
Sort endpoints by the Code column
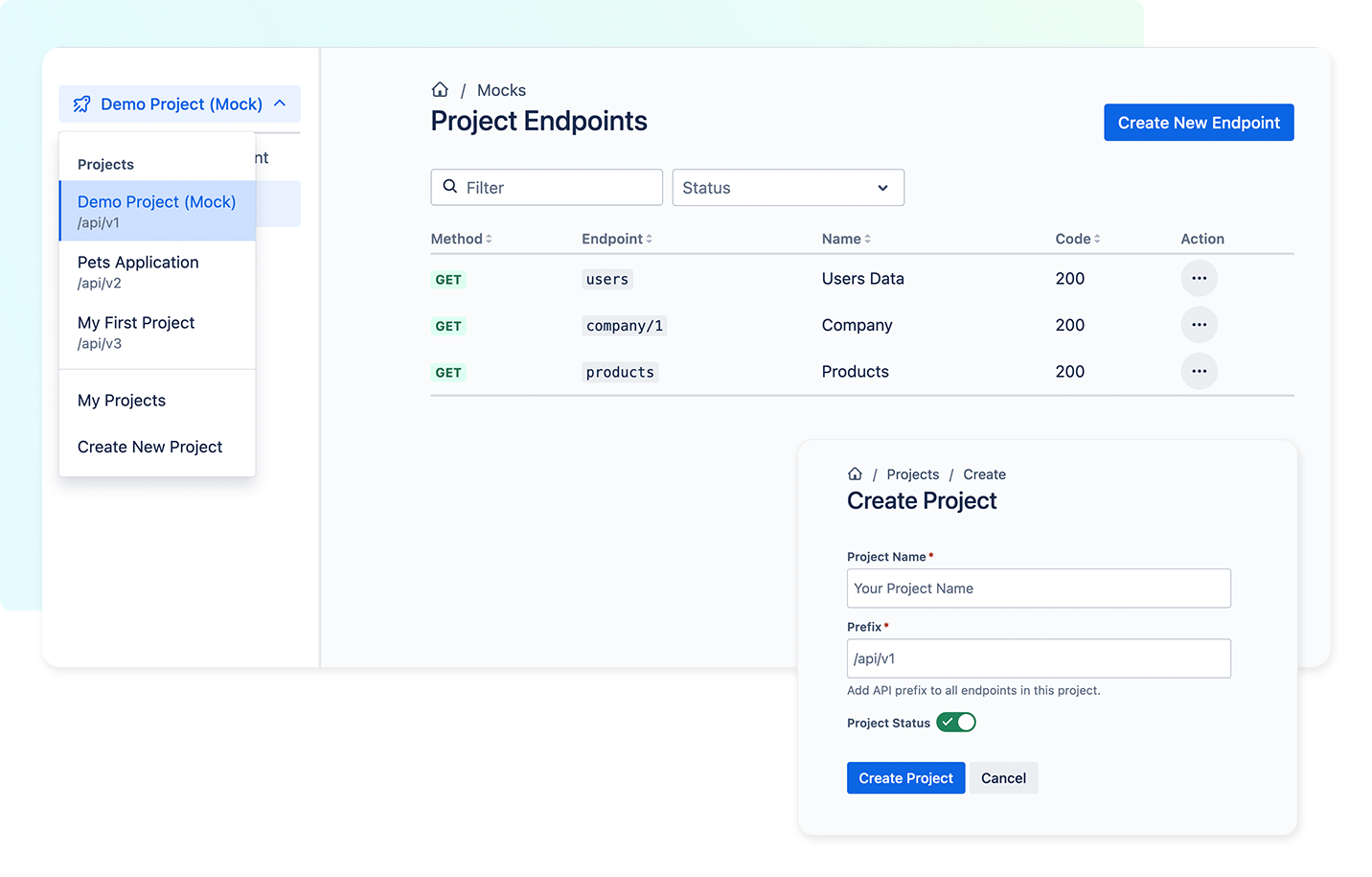click(x=1095, y=238)
